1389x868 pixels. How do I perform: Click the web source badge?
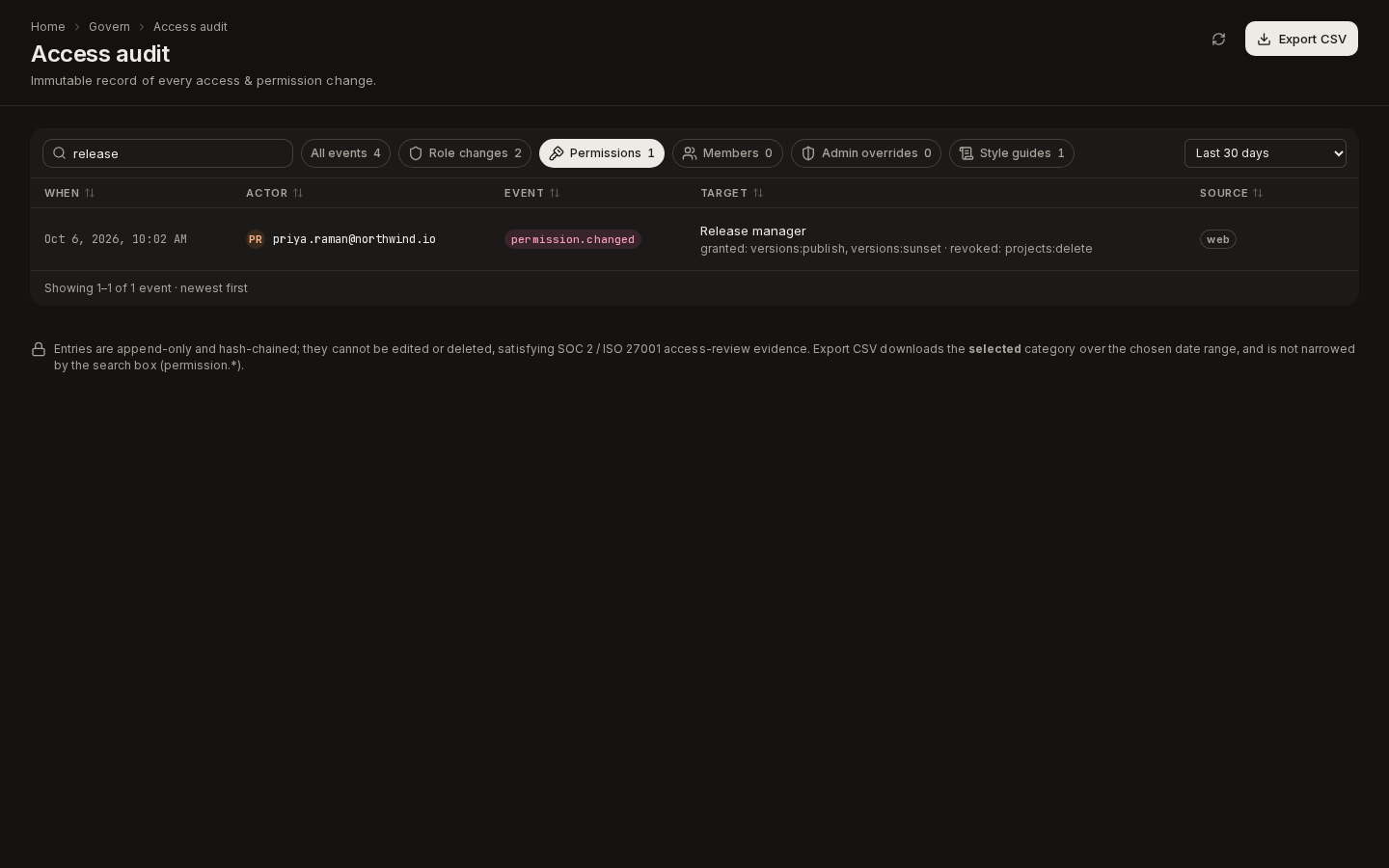tap(1218, 239)
